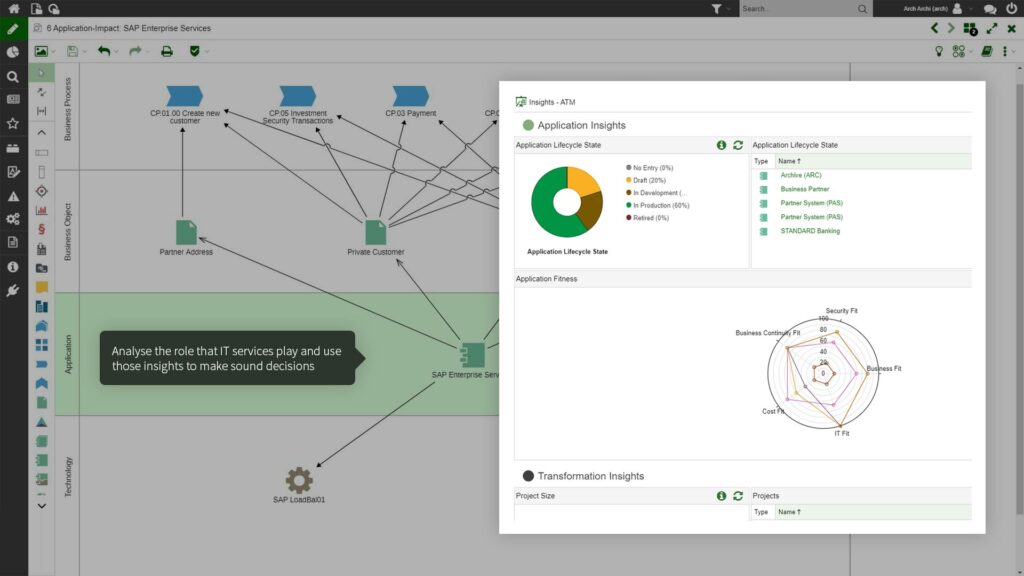Image resolution: width=1024 pixels, height=576 pixels.
Task: Print the diagram using the printer icon
Action: tap(165, 50)
